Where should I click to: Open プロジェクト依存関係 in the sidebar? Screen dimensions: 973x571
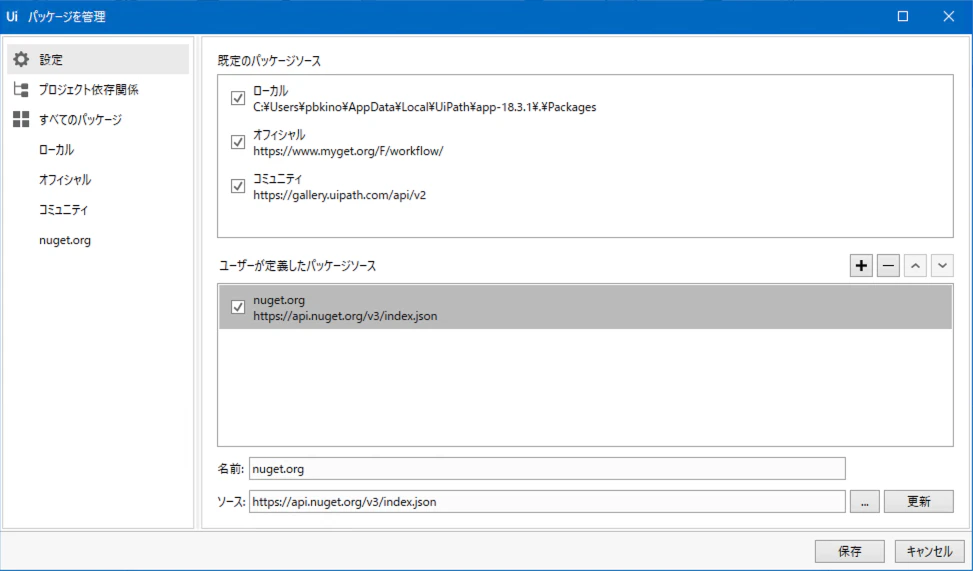coord(88,90)
